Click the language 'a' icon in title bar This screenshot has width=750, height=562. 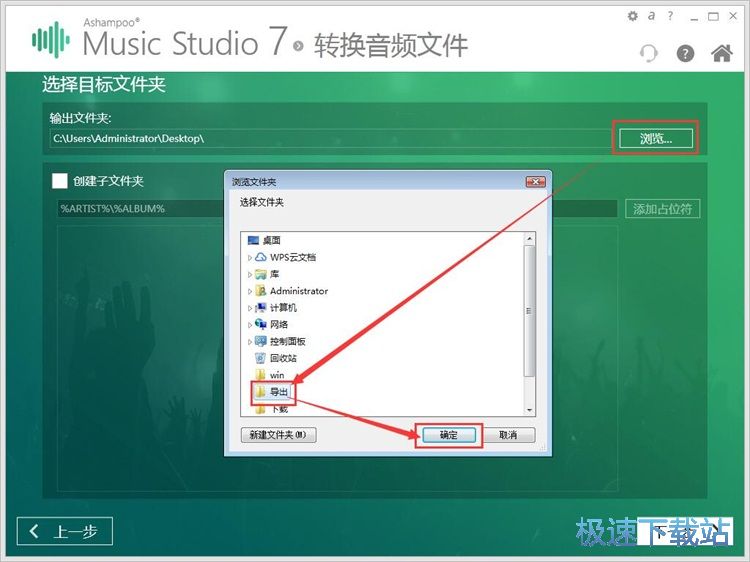click(651, 16)
